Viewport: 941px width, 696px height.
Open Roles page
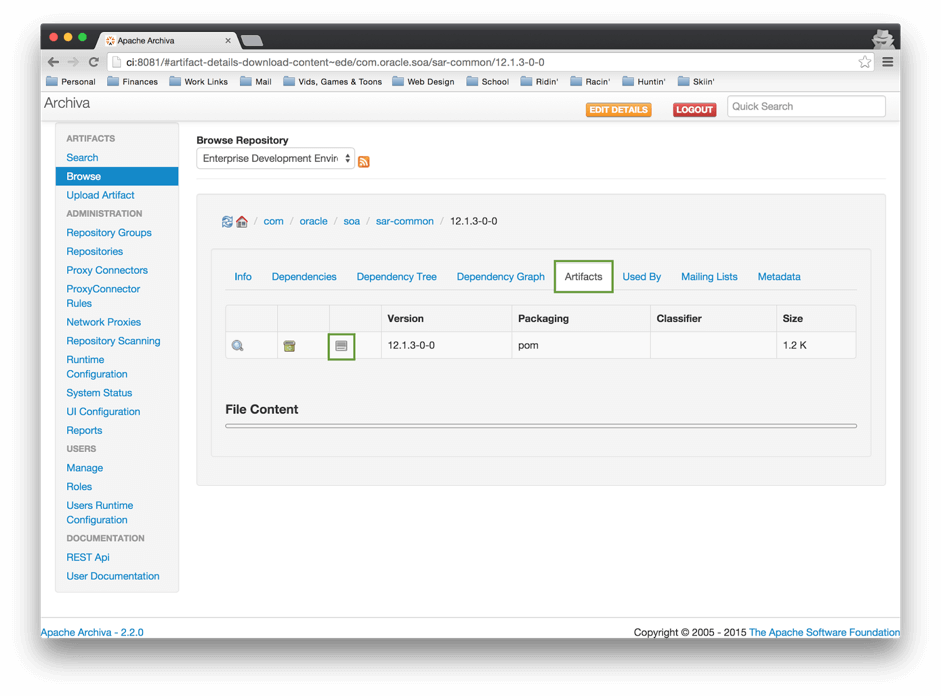[x=79, y=487]
